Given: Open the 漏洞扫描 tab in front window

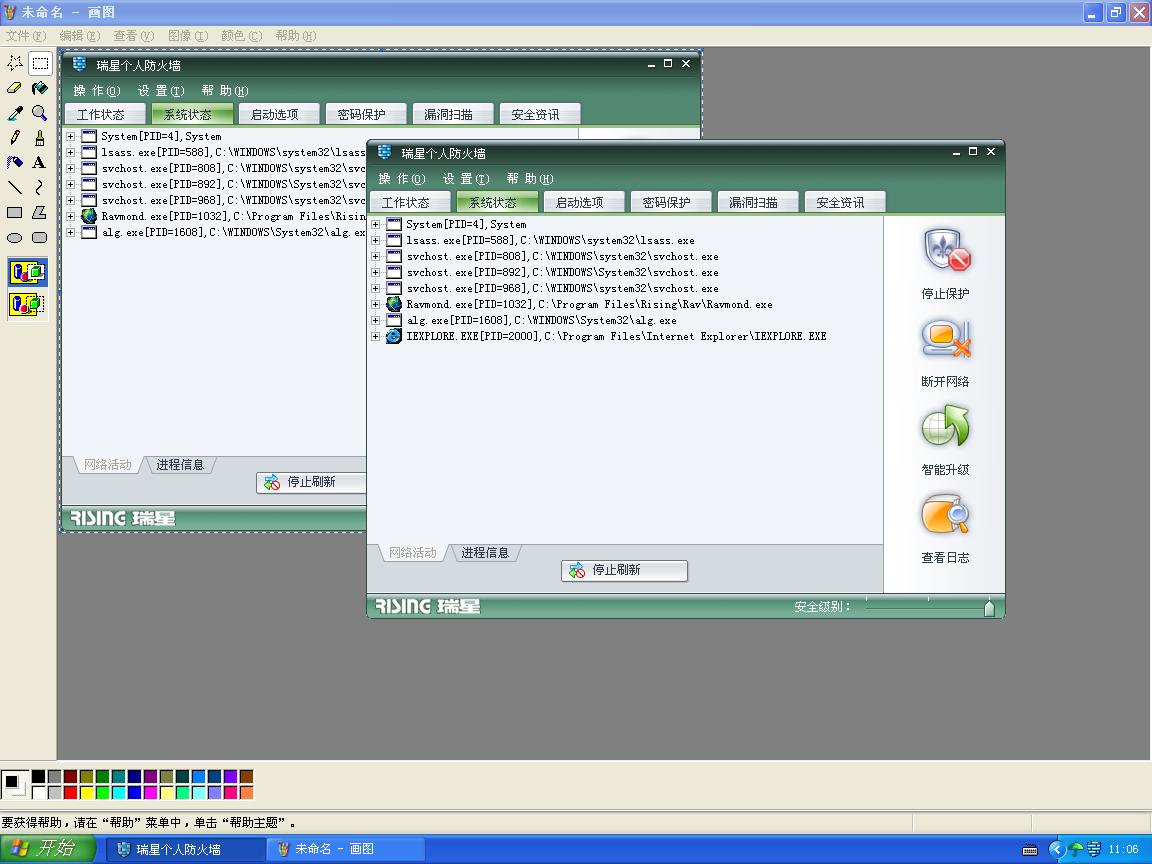Looking at the screenshot, I should (757, 202).
